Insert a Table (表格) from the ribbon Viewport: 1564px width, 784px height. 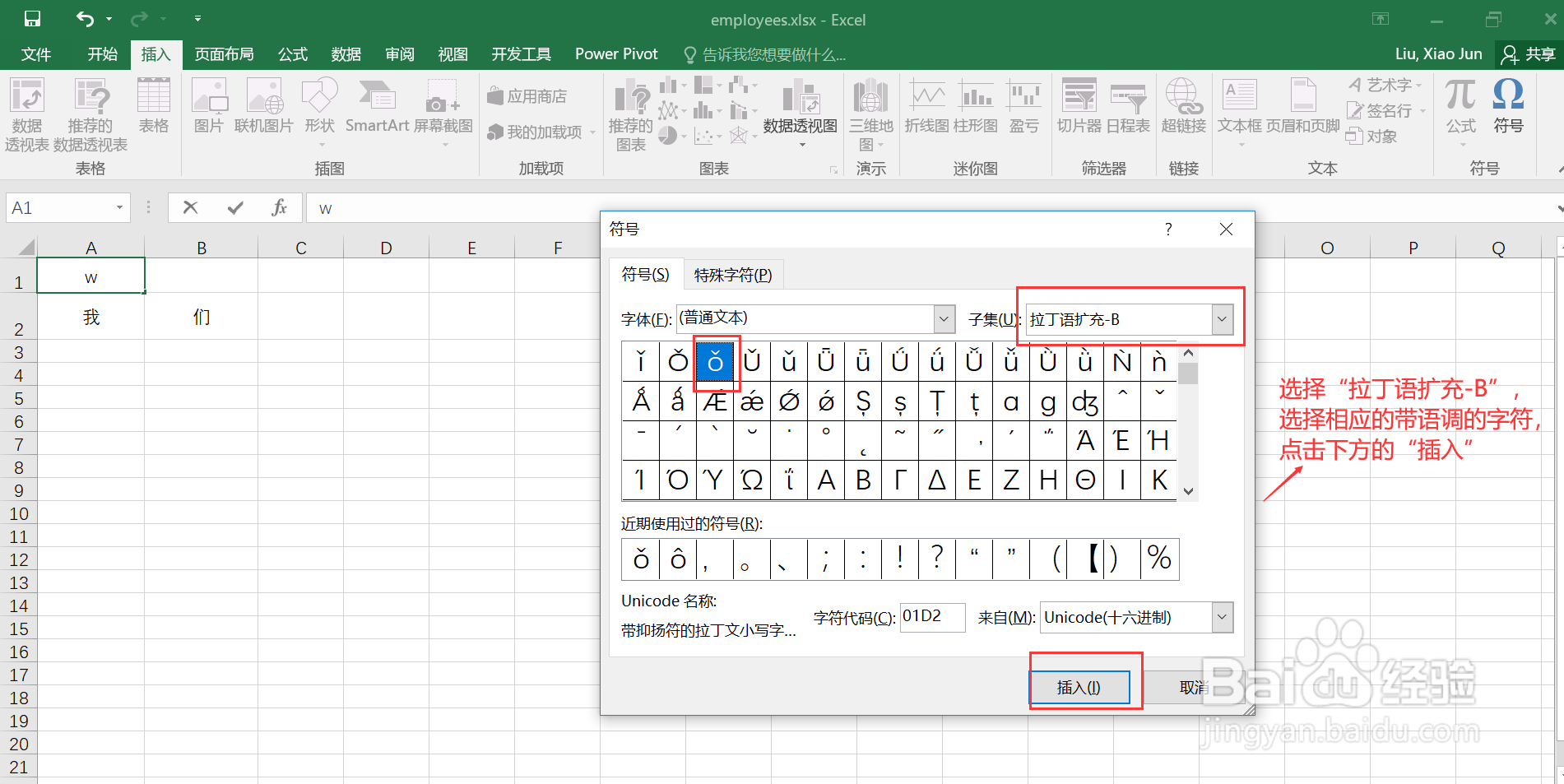click(154, 106)
